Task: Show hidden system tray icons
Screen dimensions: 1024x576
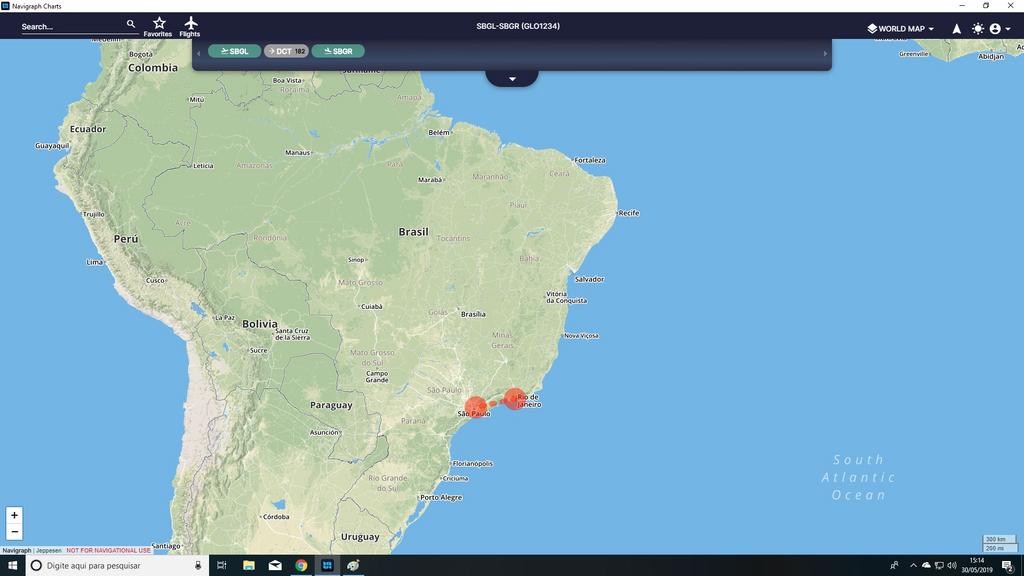Action: coord(913,566)
